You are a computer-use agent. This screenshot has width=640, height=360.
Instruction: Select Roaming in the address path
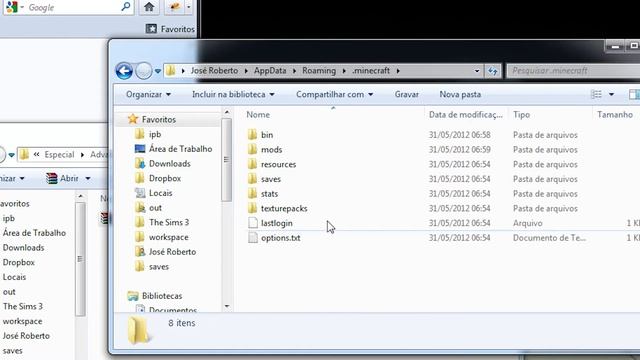click(x=319, y=71)
